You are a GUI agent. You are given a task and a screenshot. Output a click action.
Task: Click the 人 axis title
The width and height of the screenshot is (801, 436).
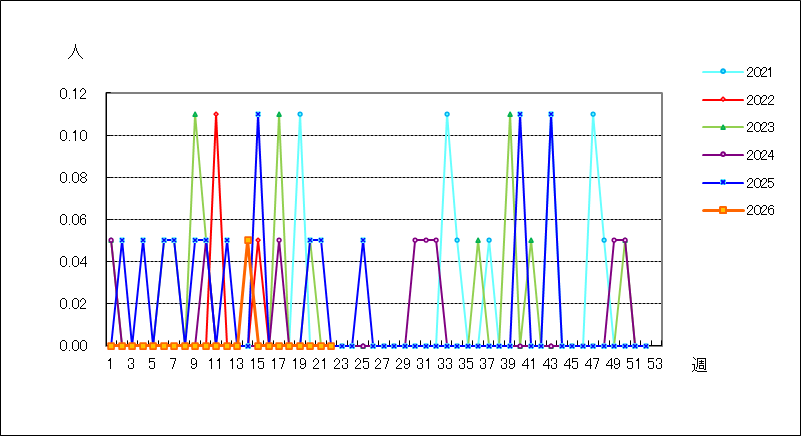(x=76, y=52)
